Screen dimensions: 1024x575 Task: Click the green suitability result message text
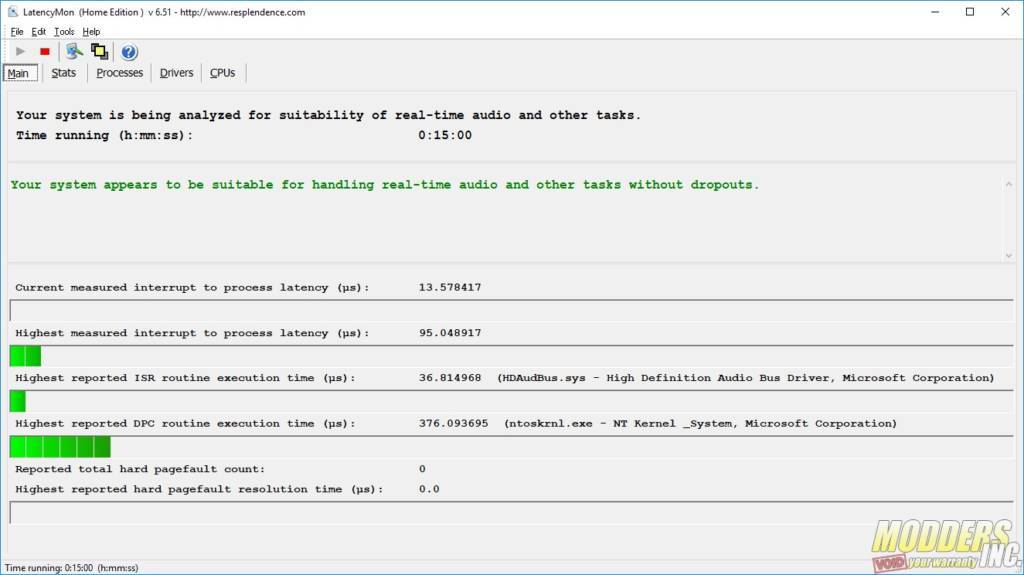(x=385, y=185)
